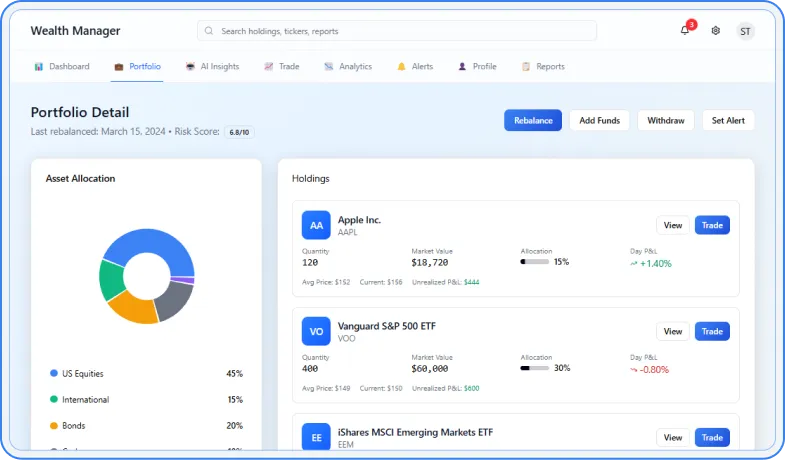
Task: Go to the Alerts tab
Action: click(x=415, y=67)
